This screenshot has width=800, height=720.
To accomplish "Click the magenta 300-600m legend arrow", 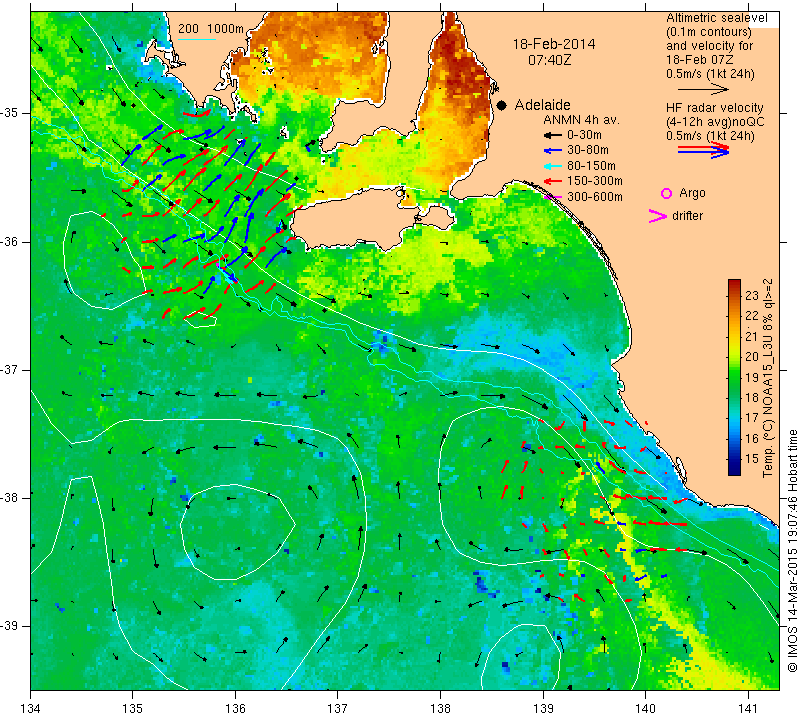I will point(552,196).
